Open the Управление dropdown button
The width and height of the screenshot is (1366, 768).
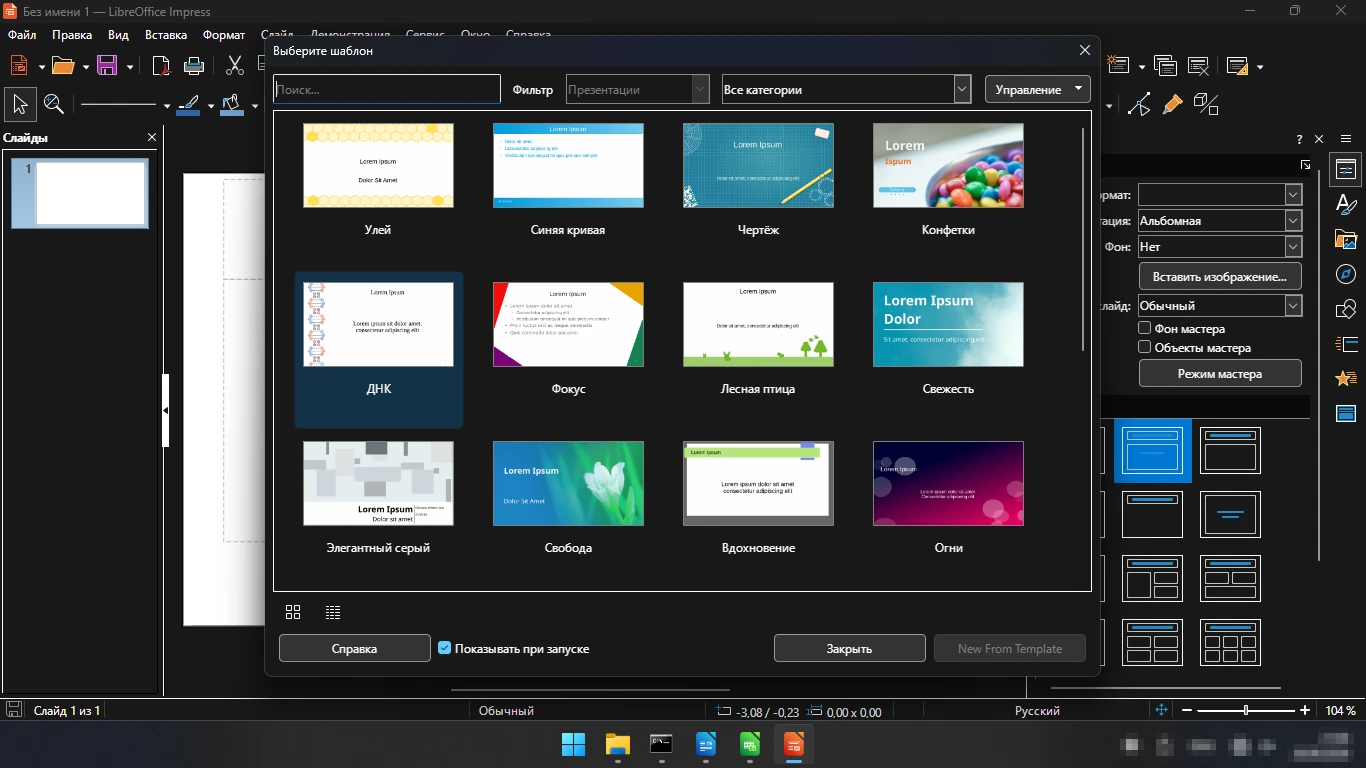coord(1037,89)
